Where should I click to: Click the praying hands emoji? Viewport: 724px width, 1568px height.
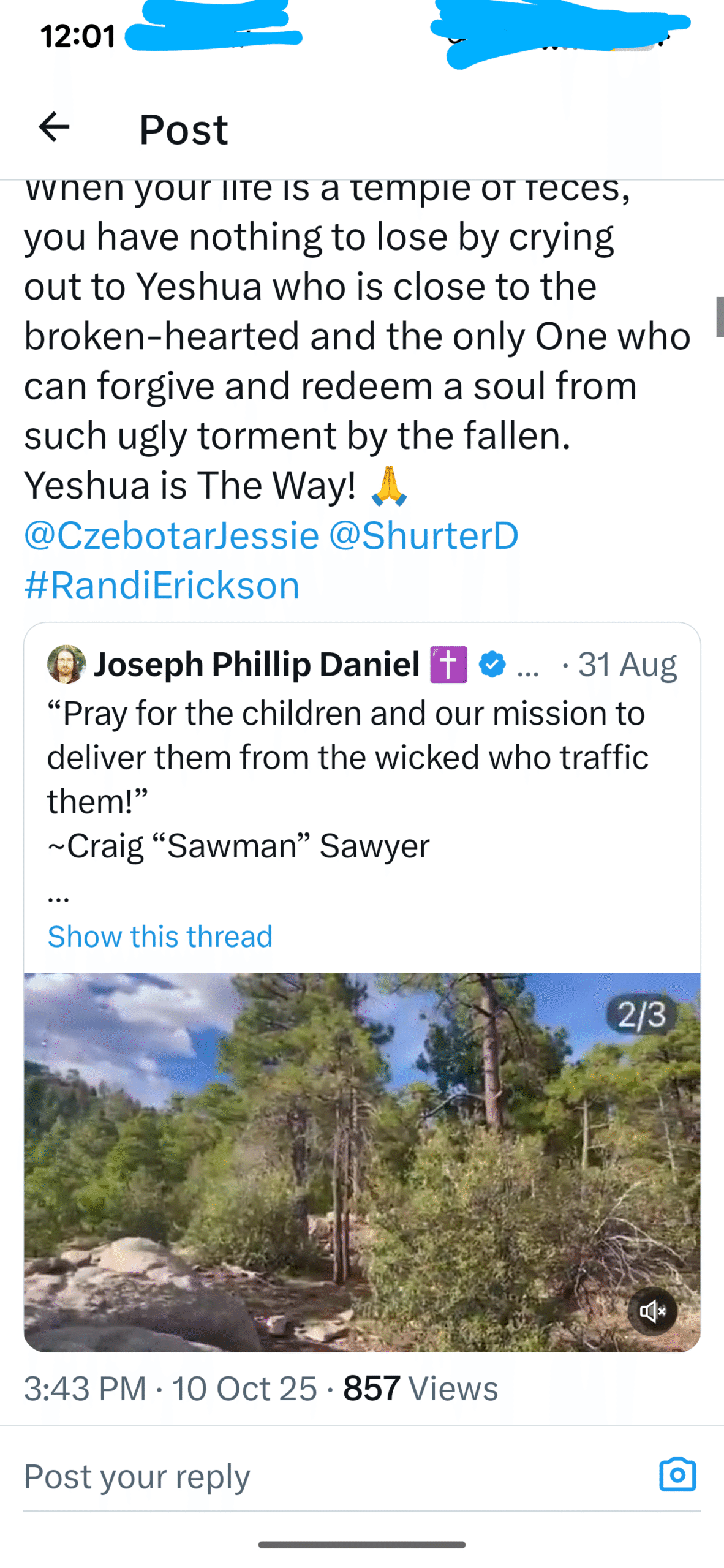point(389,485)
